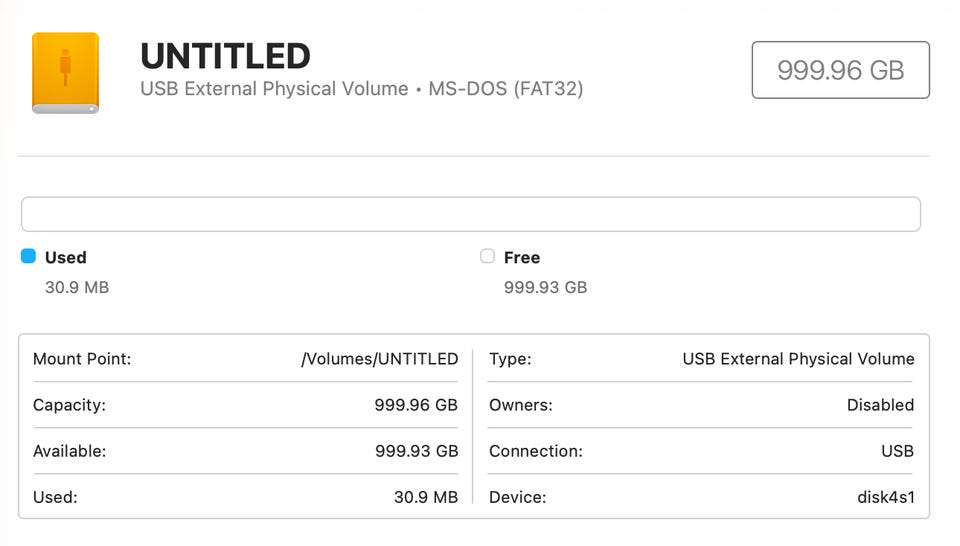Select the disk4s1 device identifier

(885, 497)
